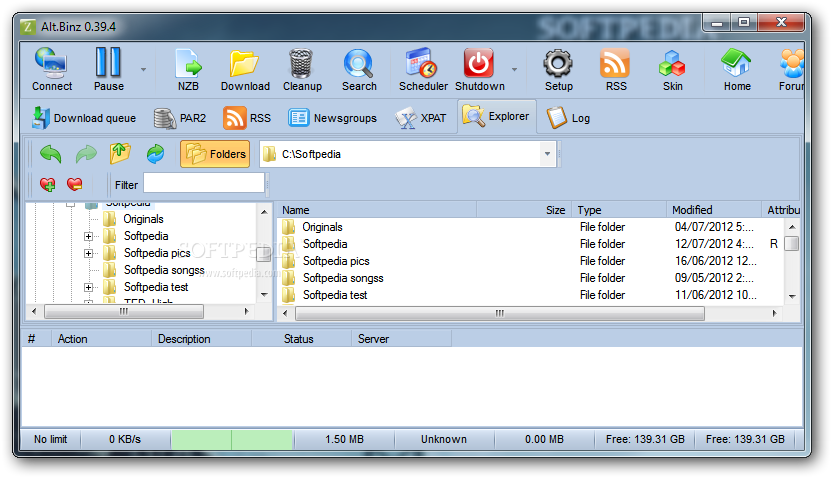Open the RSS tab
832x478 pixels.
pos(247,118)
